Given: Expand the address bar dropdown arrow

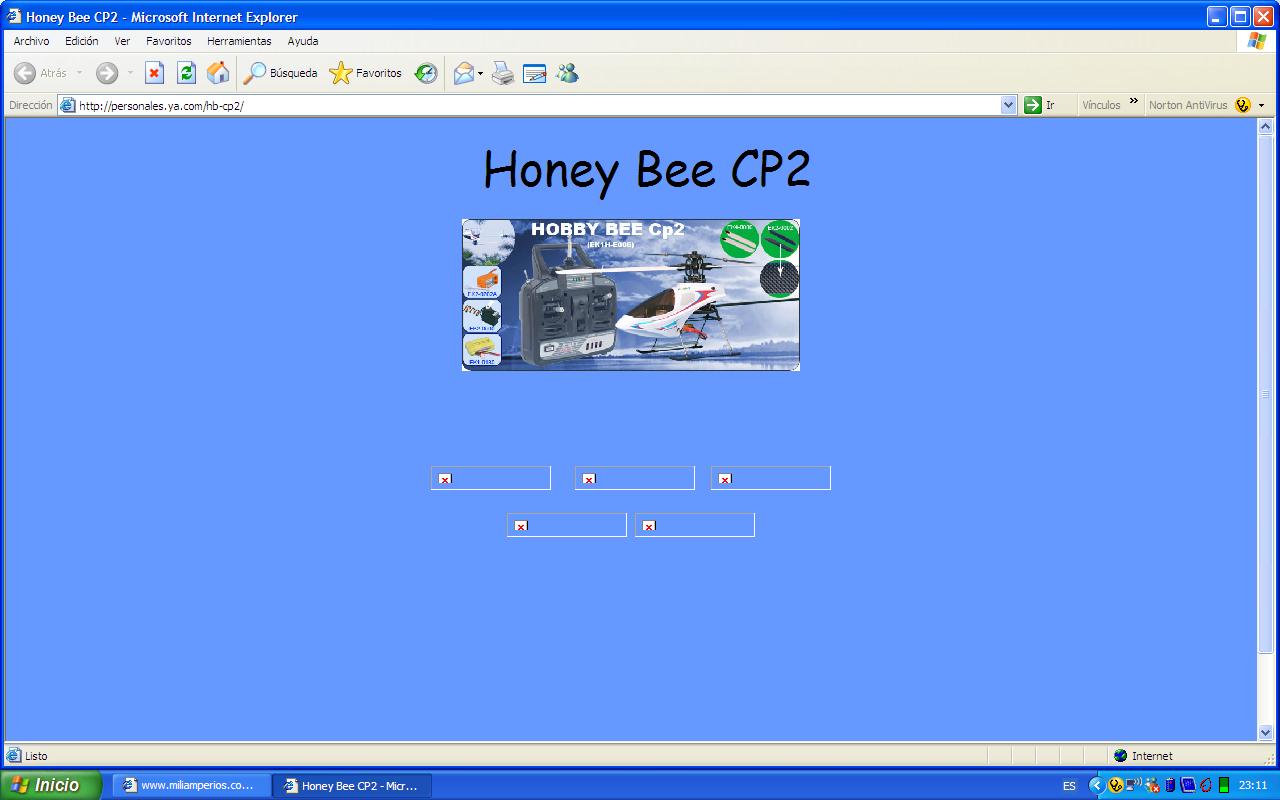Looking at the screenshot, I should point(1008,105).
